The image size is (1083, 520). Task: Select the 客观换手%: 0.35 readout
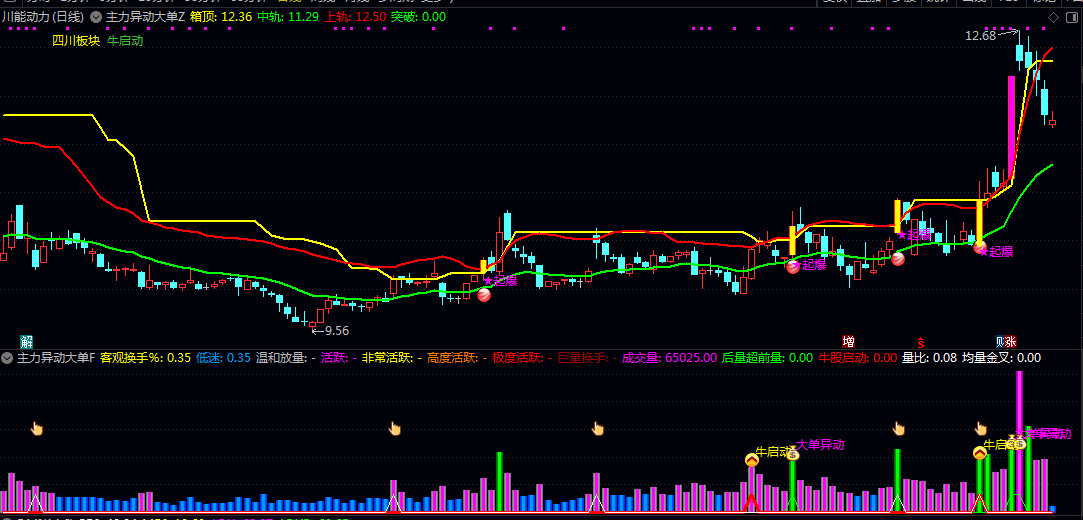[x=145, y=358]
